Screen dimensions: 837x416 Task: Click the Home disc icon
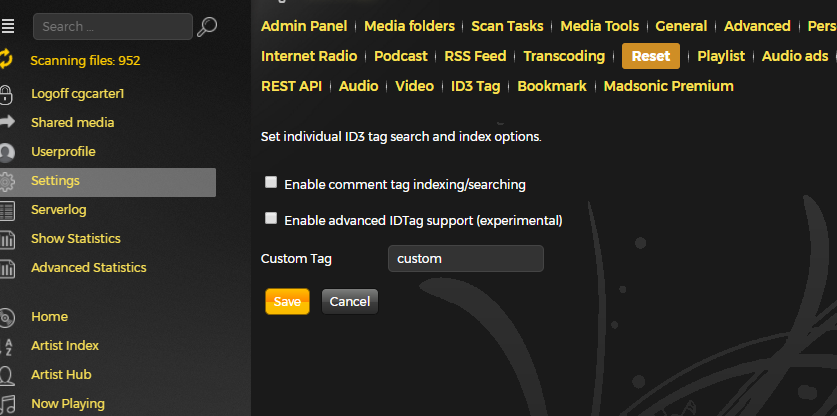pos(7,317)
